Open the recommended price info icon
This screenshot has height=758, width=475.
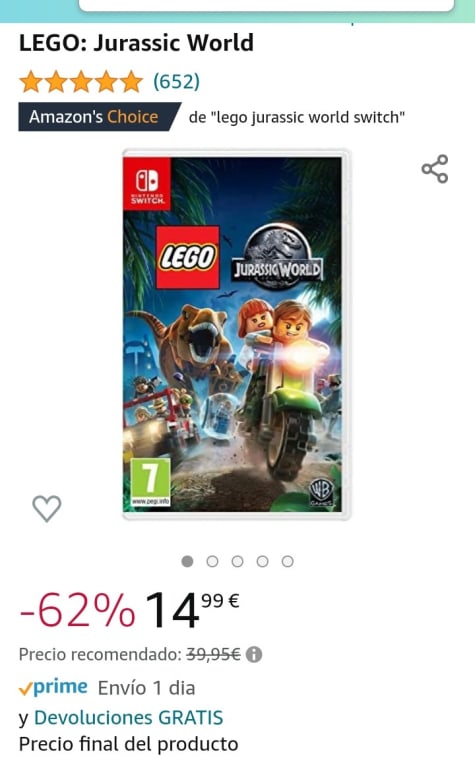254,655
